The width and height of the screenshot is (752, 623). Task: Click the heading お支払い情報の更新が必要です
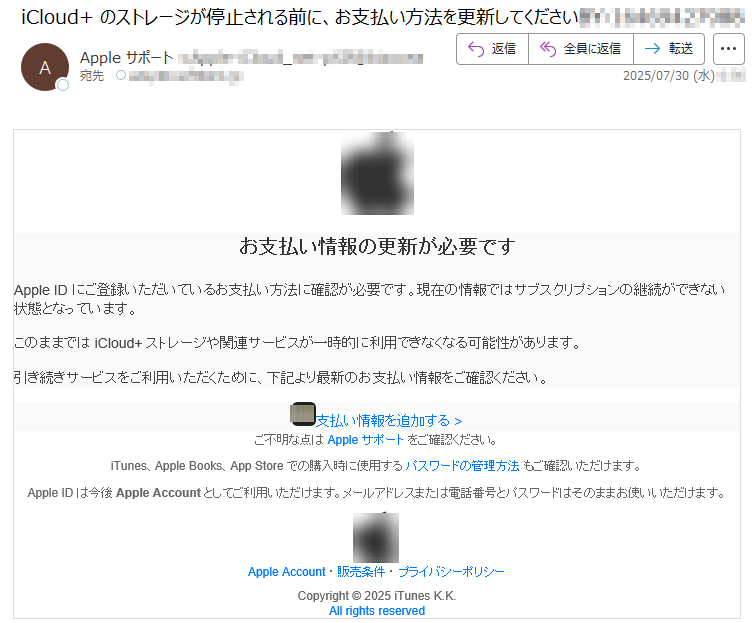tap(377, 246)
